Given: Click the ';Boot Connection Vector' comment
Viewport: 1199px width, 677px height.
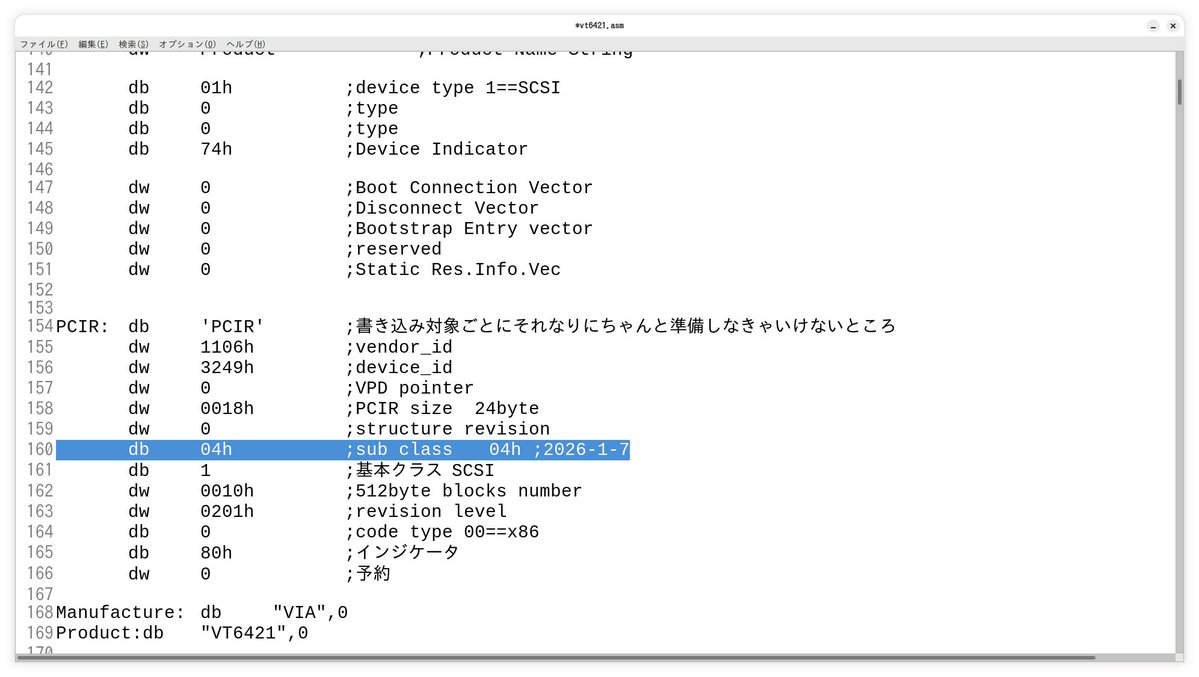Looking at the screenshot, I should [469, 188].
